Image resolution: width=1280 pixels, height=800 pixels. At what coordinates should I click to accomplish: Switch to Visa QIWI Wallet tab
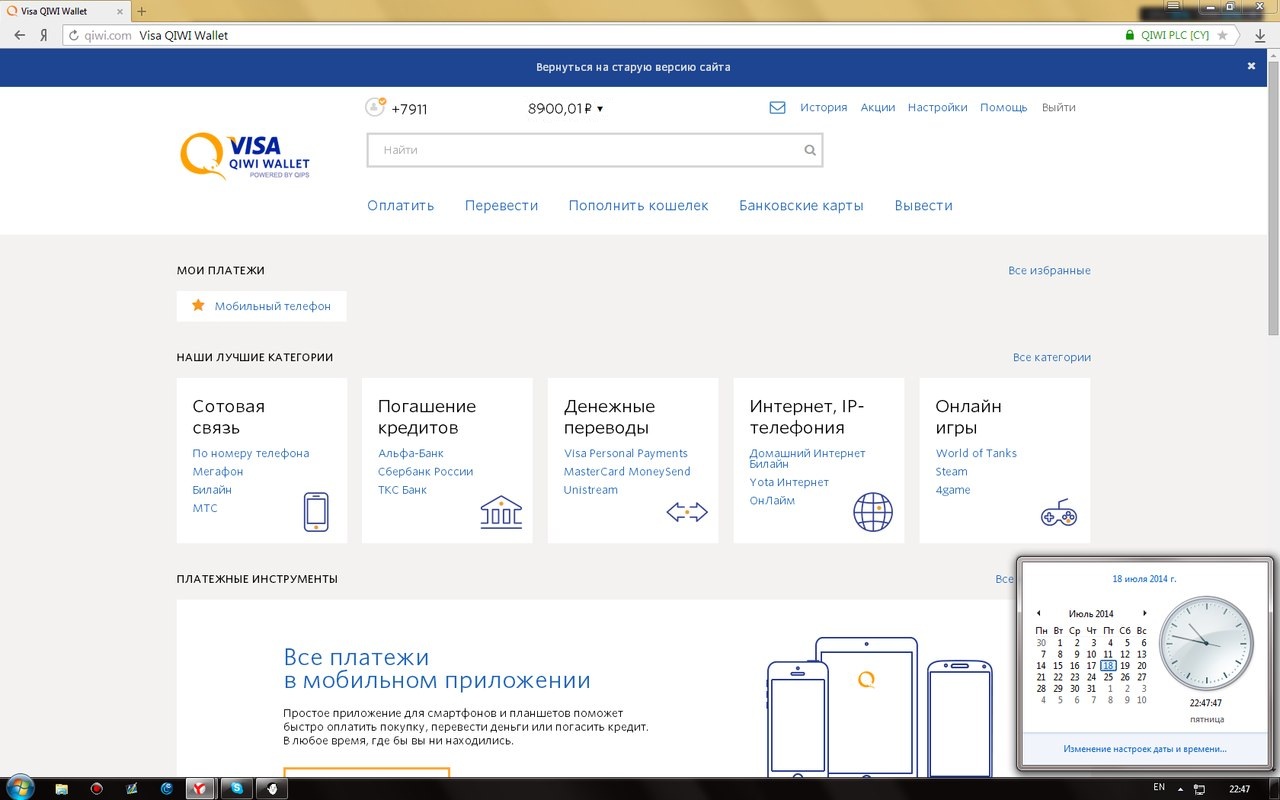66,11
